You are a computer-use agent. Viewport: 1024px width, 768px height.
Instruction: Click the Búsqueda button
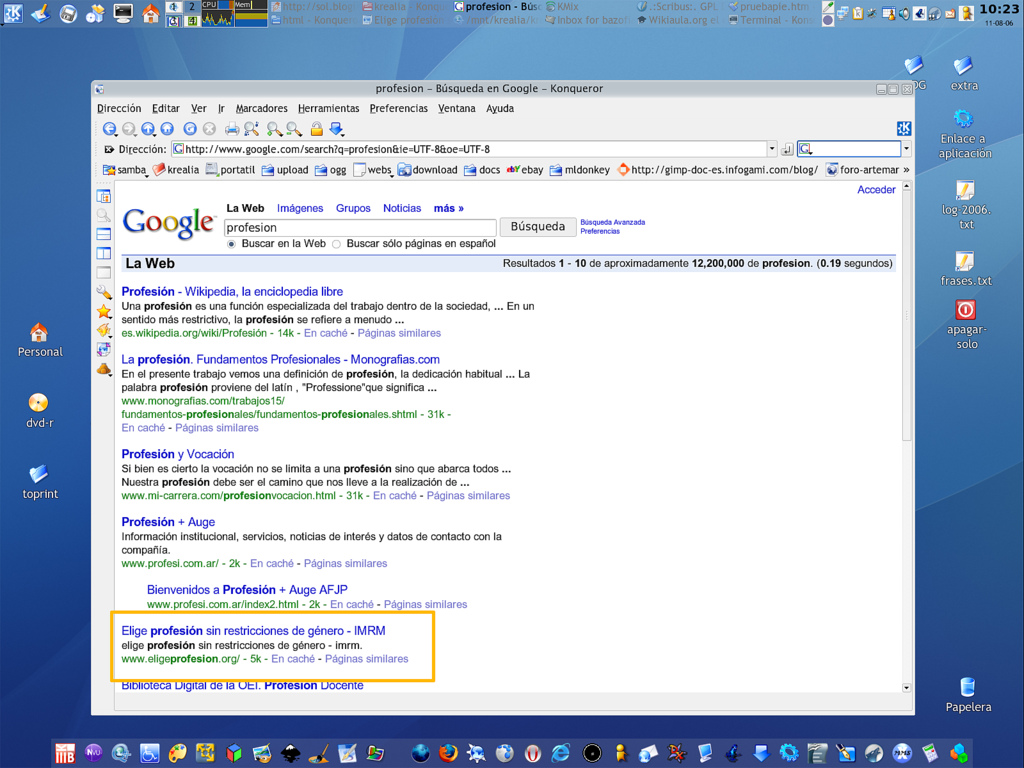pyautogui.click(x=537, y=227)
